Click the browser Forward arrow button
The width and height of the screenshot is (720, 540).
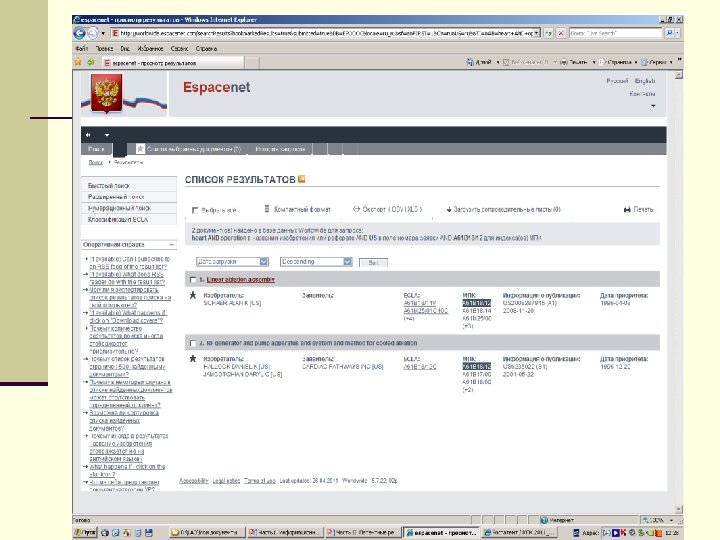point(92,33)
